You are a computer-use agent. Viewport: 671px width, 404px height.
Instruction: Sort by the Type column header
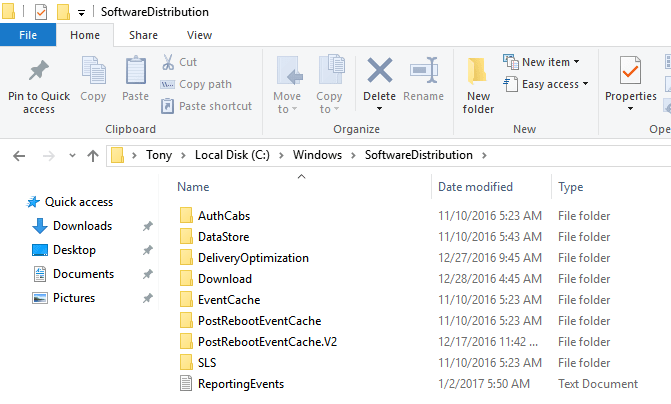point(570,187)
